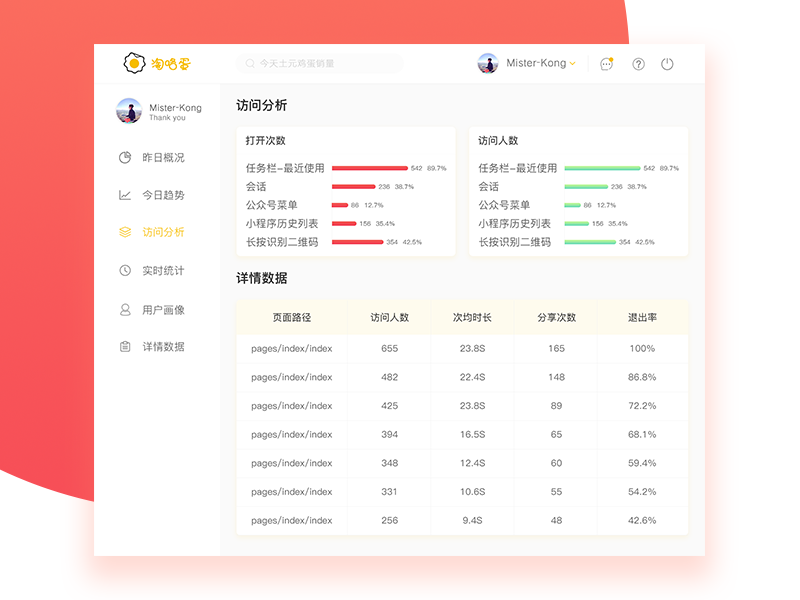Click the 详情数据 clipboard icon
800x600 pixels.
125,346
